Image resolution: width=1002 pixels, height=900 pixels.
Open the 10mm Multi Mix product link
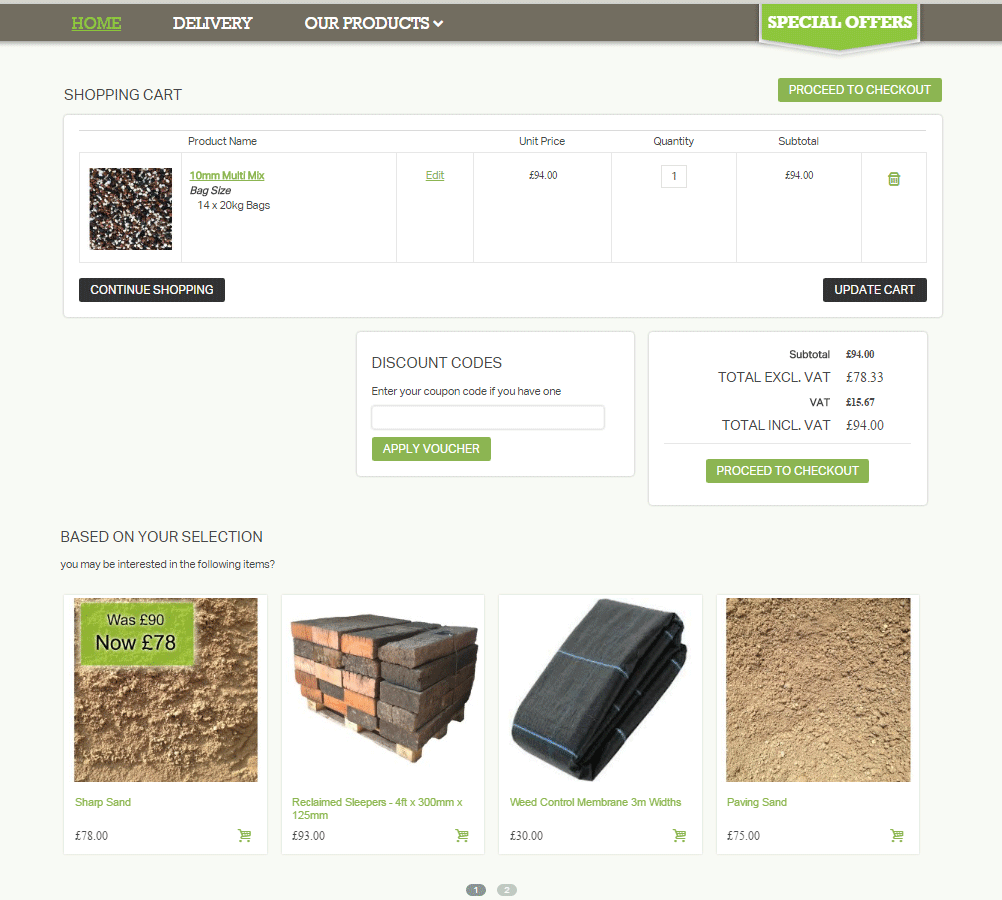(226, 174)
